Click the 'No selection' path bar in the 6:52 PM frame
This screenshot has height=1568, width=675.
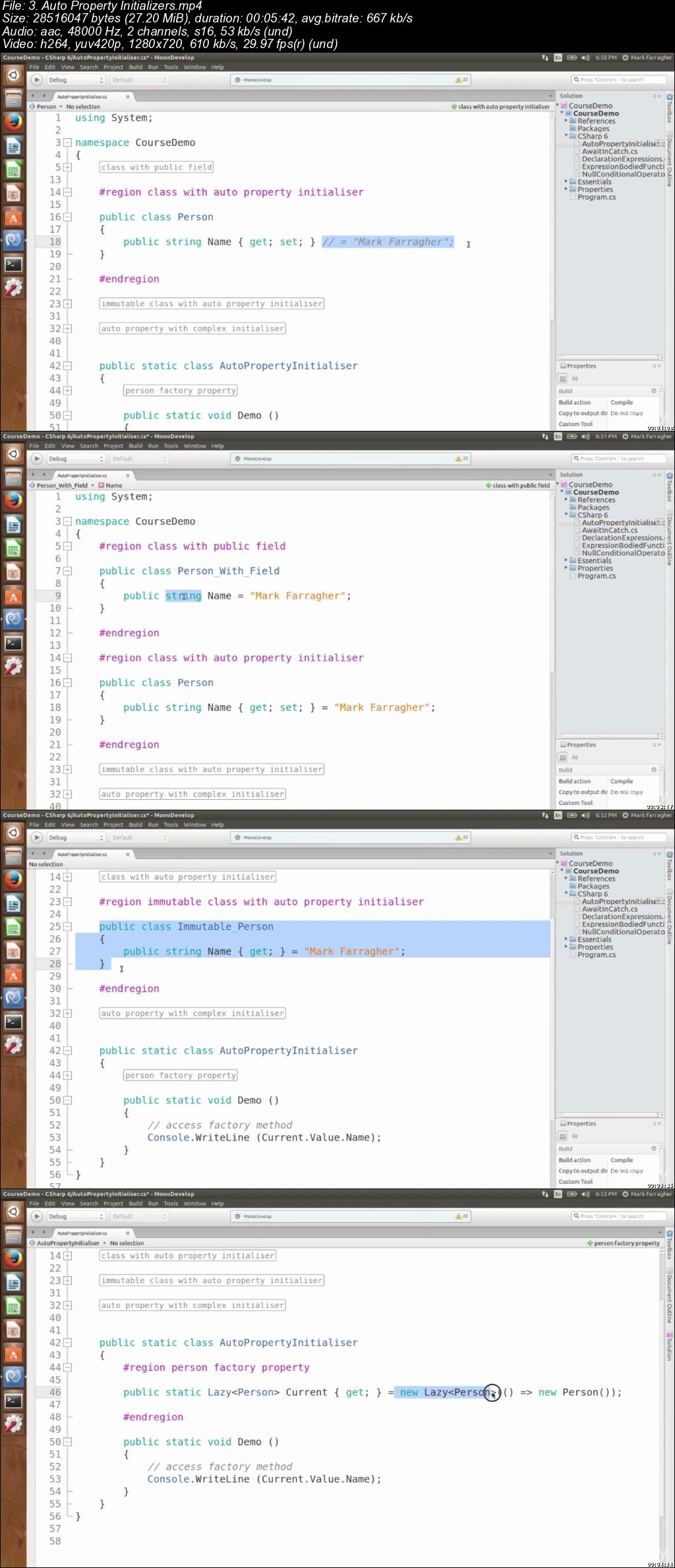pos(46,864)
